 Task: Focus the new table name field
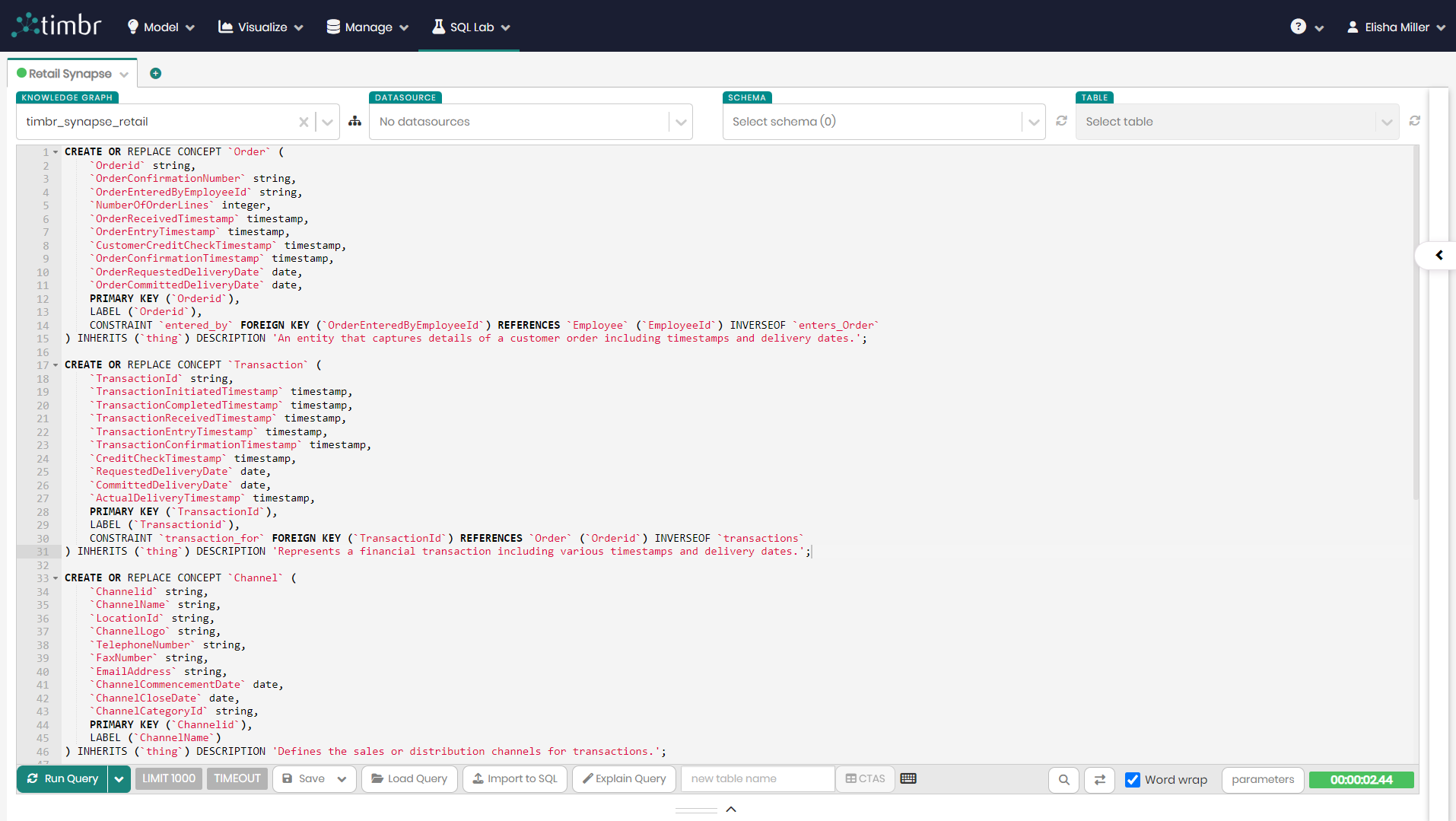pyautogui.click(x=758, y=778)
